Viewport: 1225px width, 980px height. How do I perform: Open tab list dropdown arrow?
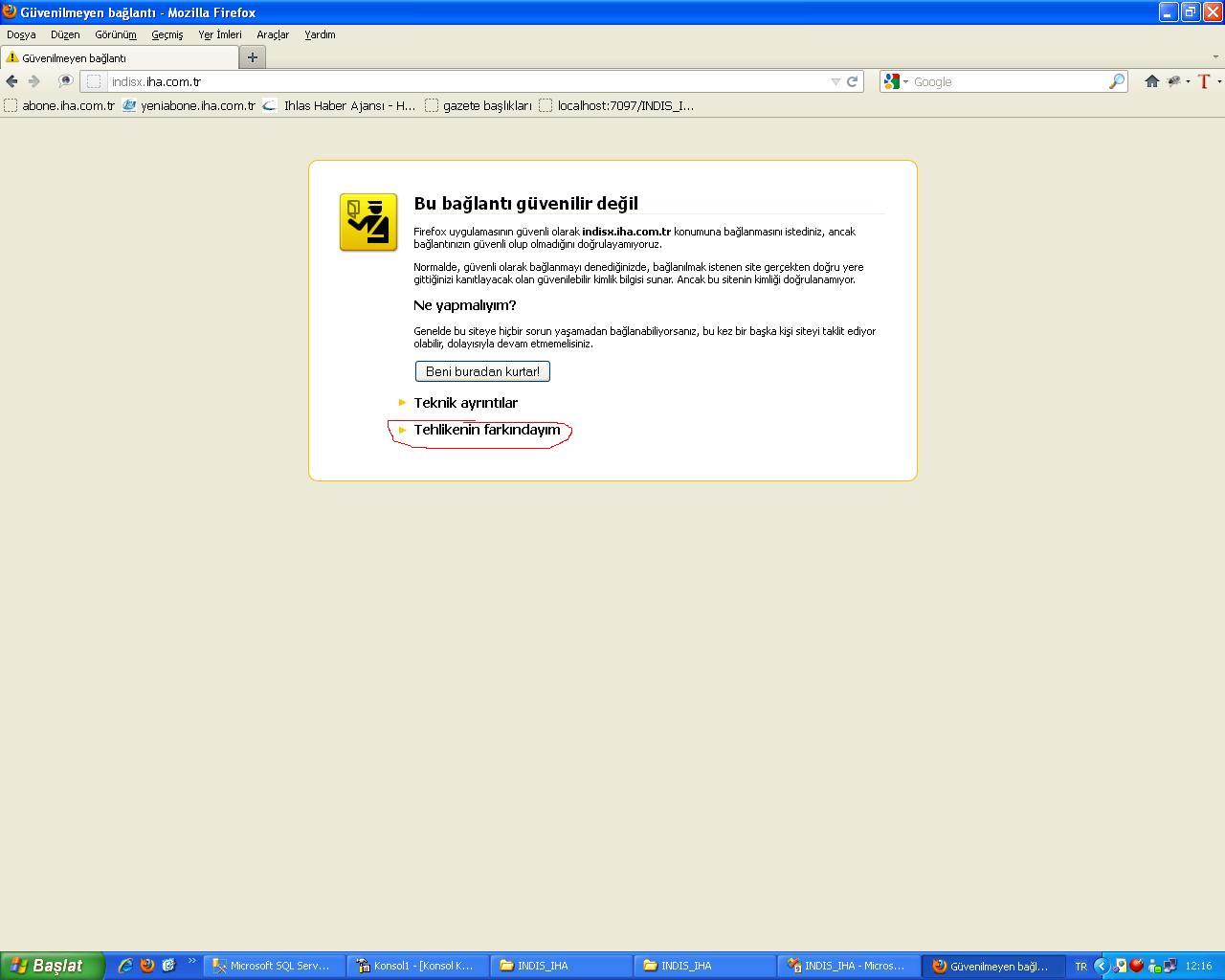pos(1216,57)
